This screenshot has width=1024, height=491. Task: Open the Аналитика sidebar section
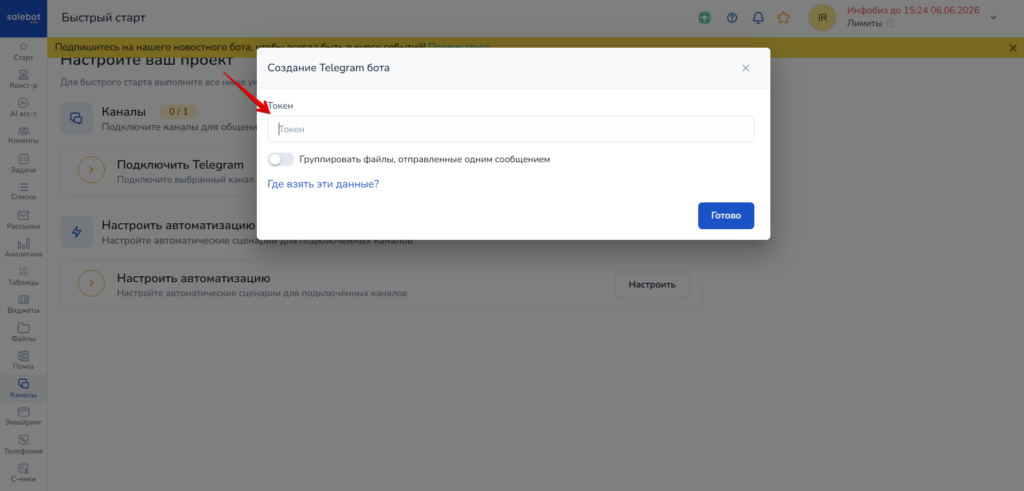pyautogui.click(x=24, y=248)
